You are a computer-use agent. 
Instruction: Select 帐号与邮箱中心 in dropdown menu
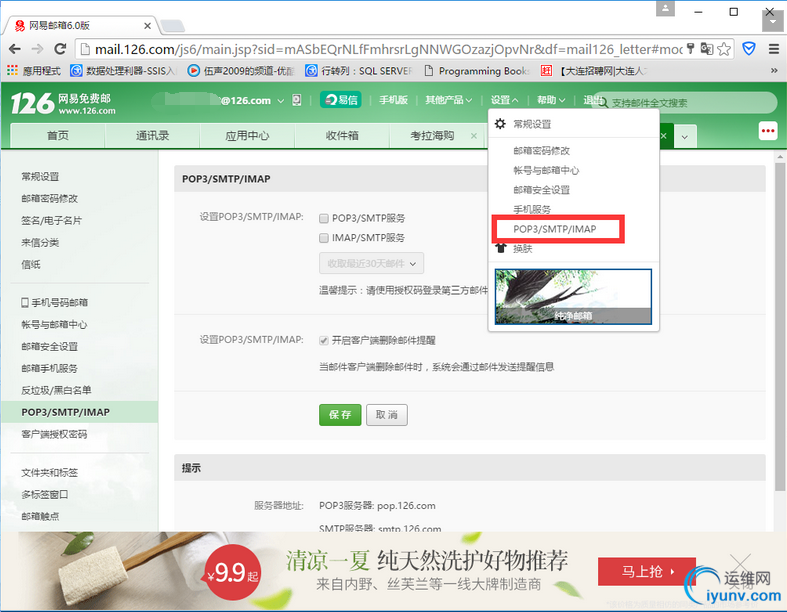point(546,170)
